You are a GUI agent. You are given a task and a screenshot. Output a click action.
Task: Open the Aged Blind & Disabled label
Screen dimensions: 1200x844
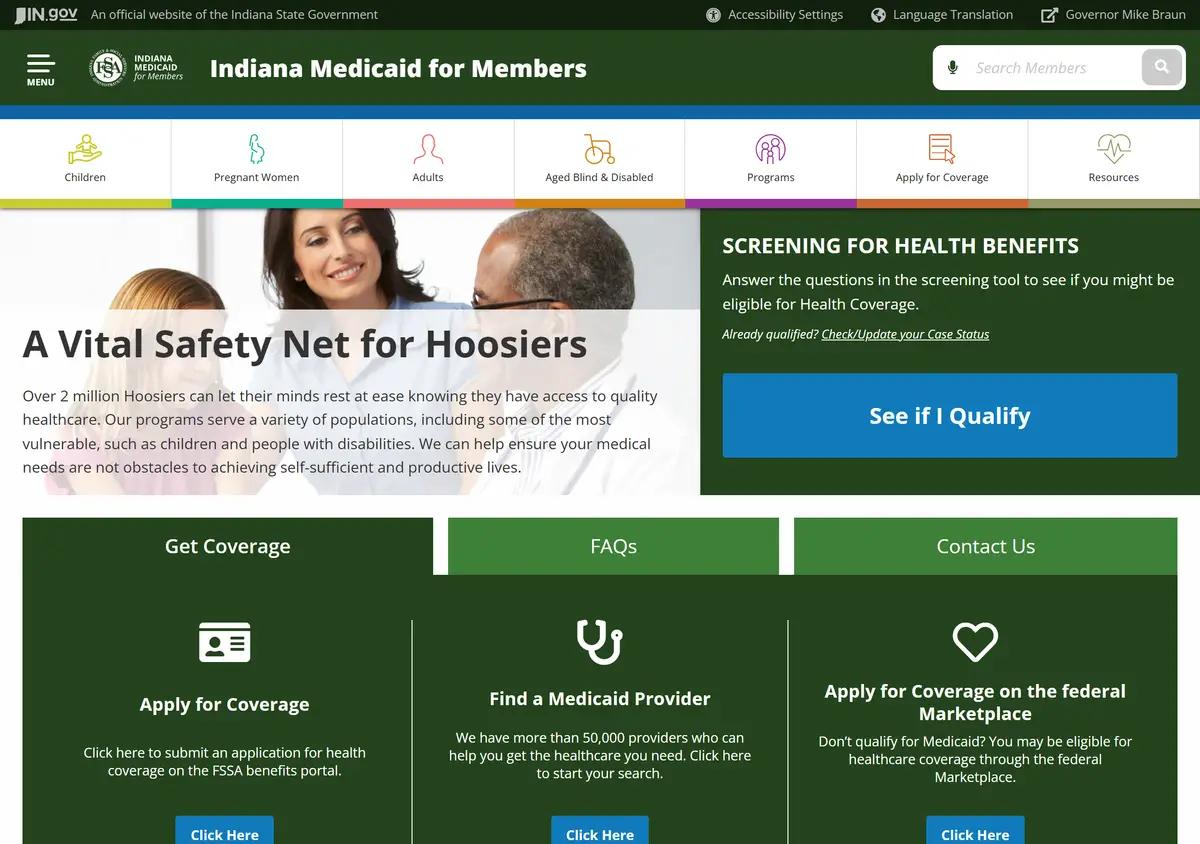click(599, 177)
